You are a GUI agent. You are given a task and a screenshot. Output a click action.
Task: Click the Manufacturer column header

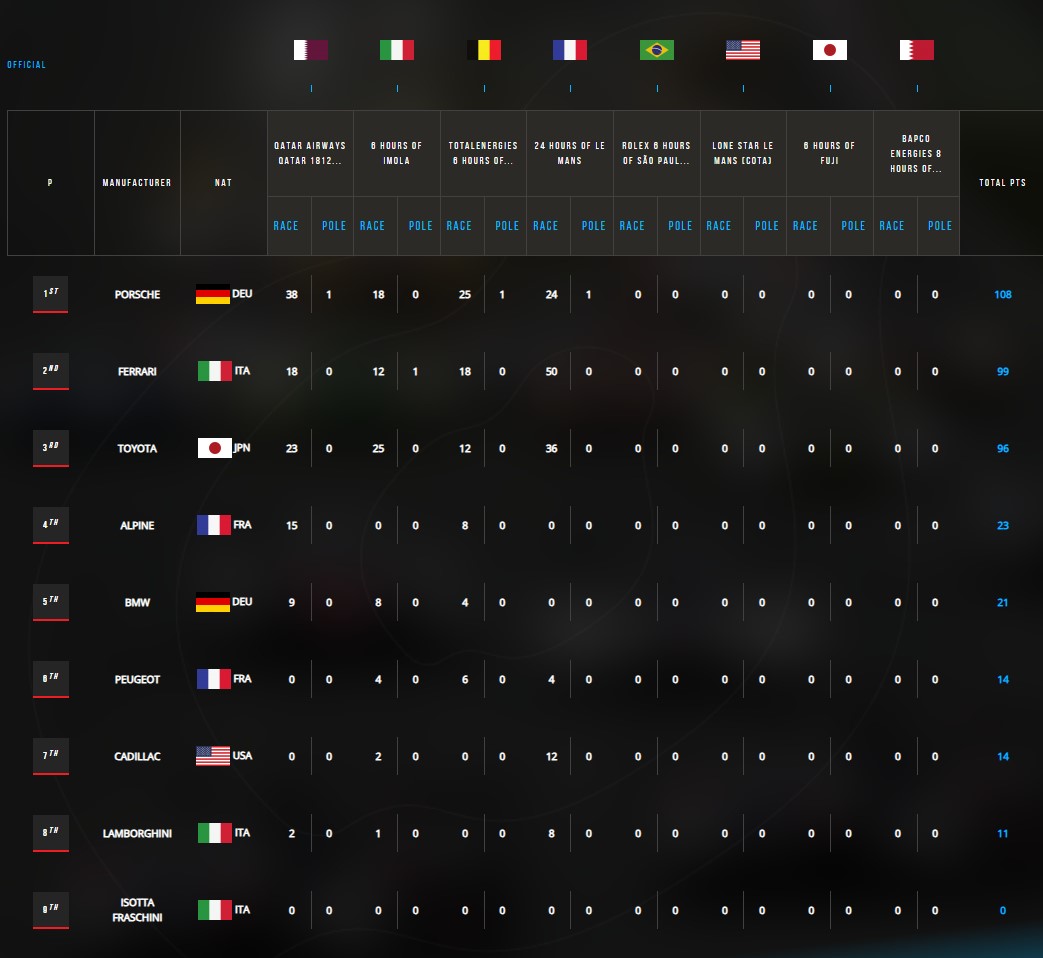coord(137,183)
